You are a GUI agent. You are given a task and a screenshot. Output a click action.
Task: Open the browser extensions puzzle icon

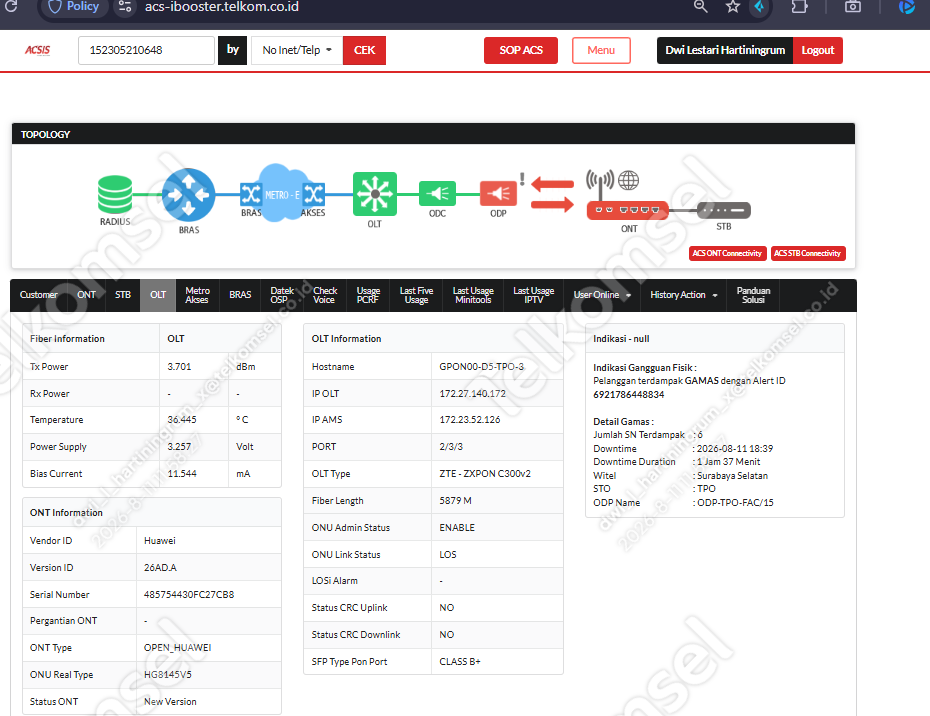click(x=799, y=7)
